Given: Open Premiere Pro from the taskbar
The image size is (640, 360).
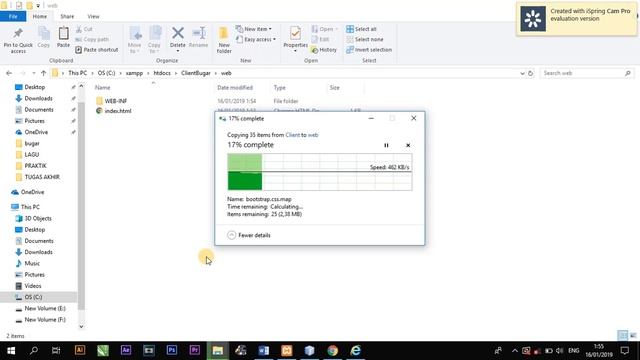Looking at the screenshot, I should click(x=195, y=350).
